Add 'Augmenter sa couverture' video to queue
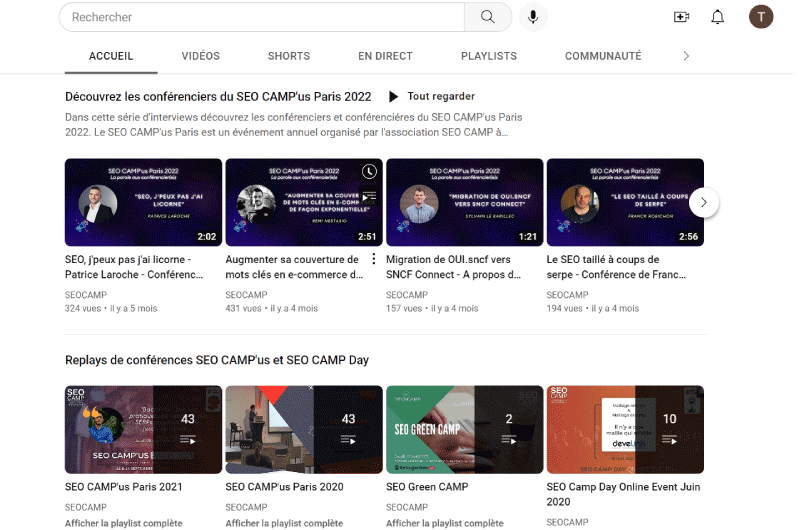800x530 pixels. pyautogui.click(x=369, y=196)
